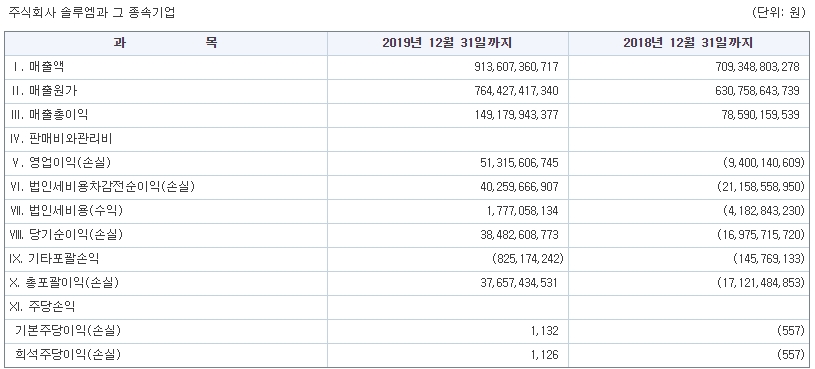
Task: Select row label XI. 주당손익
Action: 43,307
